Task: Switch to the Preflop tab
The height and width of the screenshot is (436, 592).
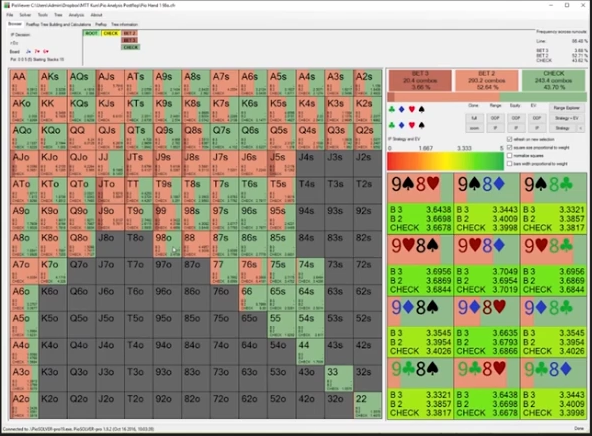Action: (x=101, y=25)
